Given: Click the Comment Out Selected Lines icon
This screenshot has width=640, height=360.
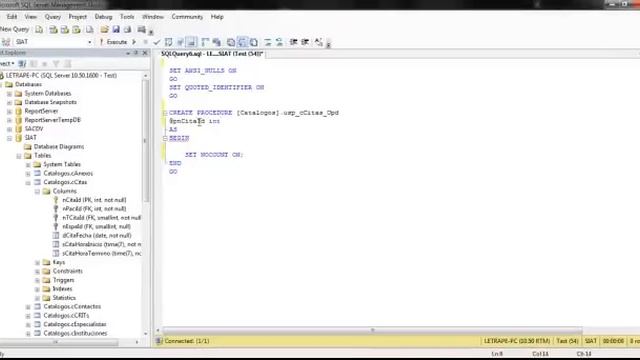Looking at the screenshot, I should click(268, 42).
